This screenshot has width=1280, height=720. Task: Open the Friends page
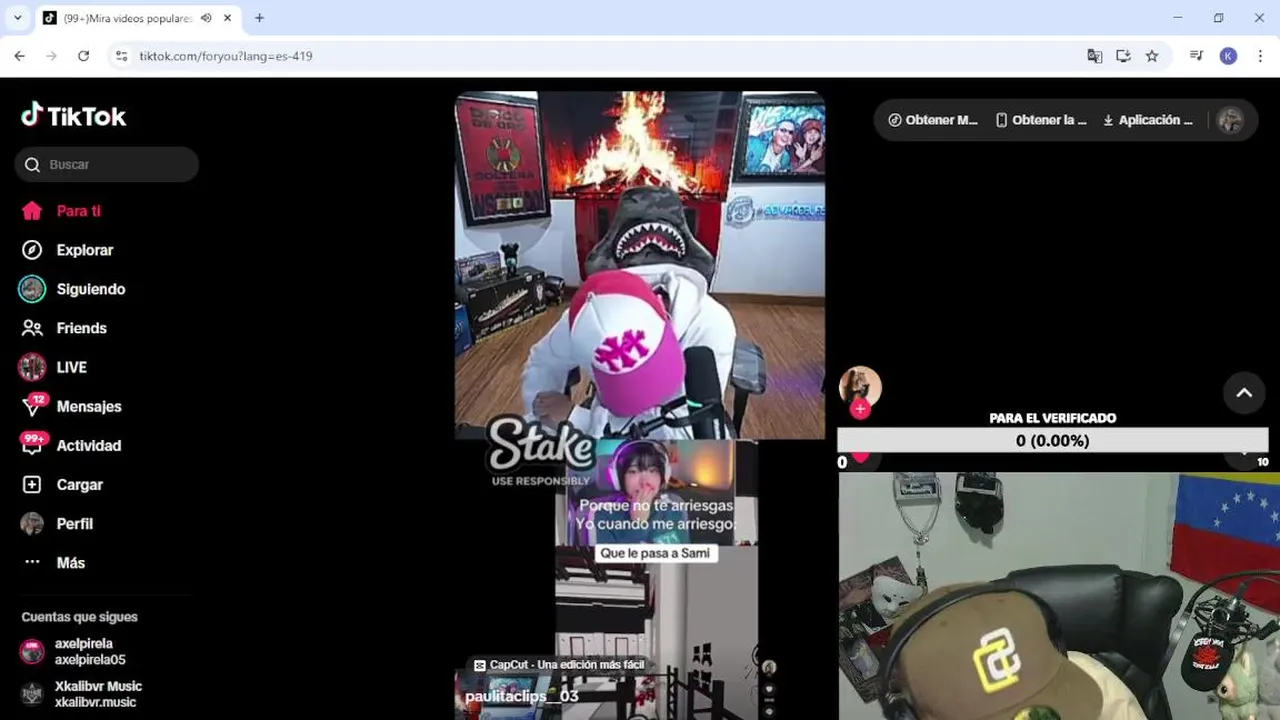[81, 328]
